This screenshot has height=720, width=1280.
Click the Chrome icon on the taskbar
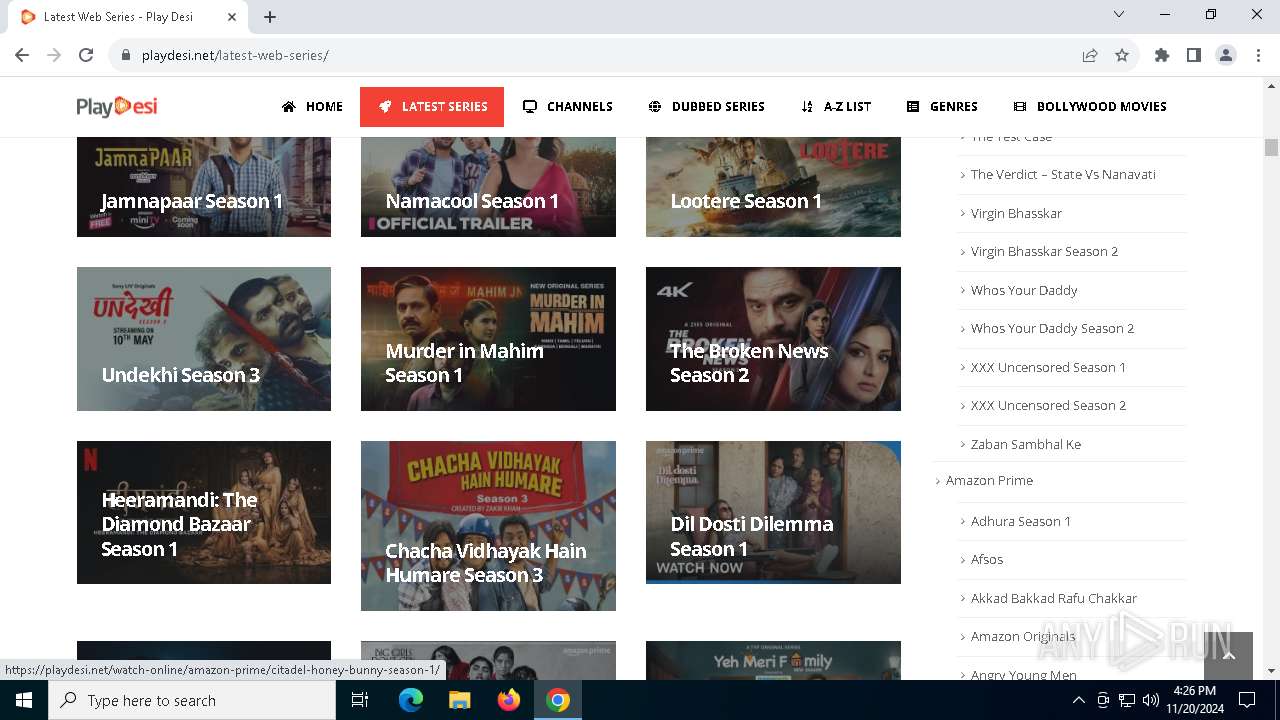pos(558,700)
